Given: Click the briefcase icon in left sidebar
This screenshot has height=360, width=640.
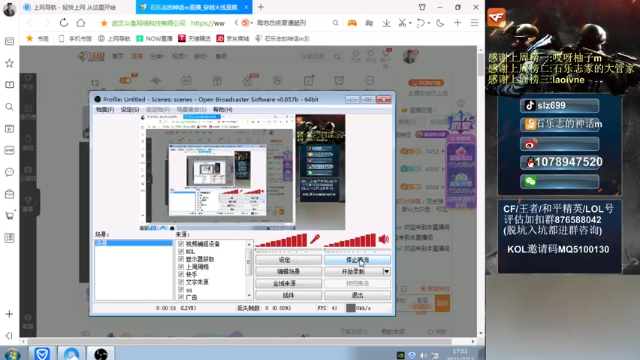Looking at the screenshot, I should [9, 194].
